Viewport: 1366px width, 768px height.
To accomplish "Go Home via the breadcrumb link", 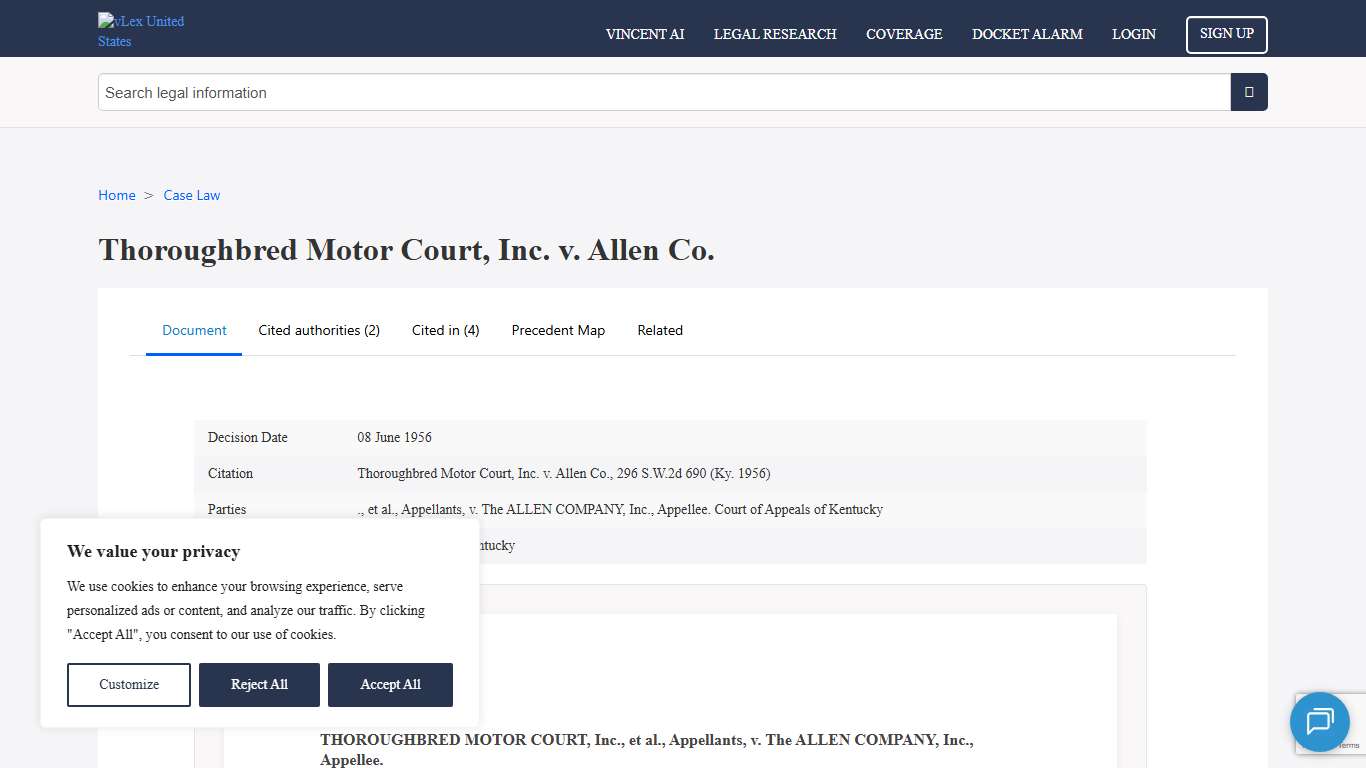I will (116, 195).
